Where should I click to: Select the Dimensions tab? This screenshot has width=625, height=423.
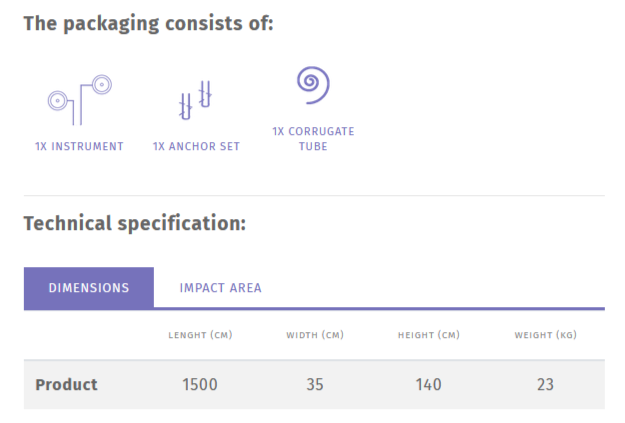pyautogui.click(x=89, y=288)
